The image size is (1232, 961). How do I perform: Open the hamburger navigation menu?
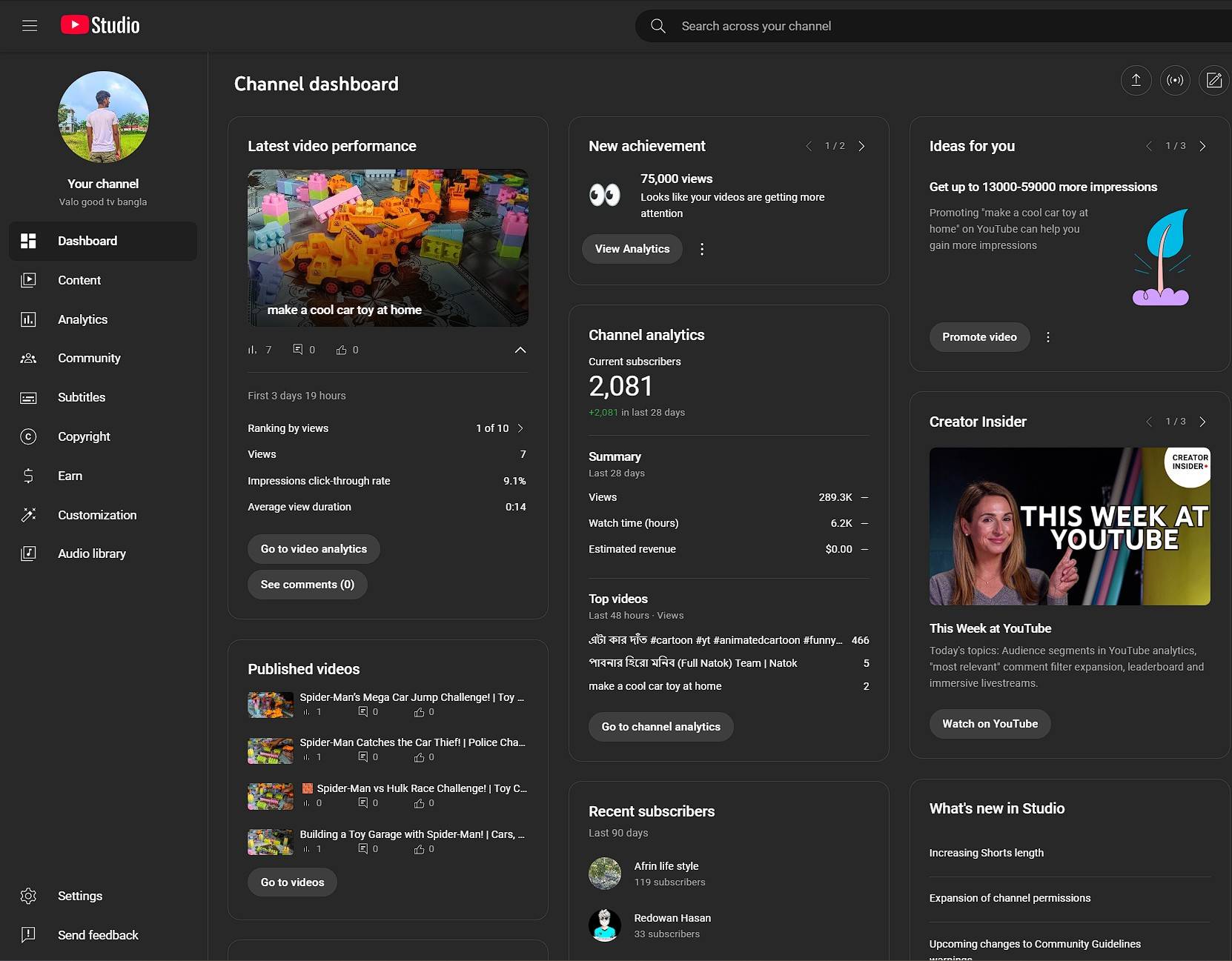pos(30,26)
